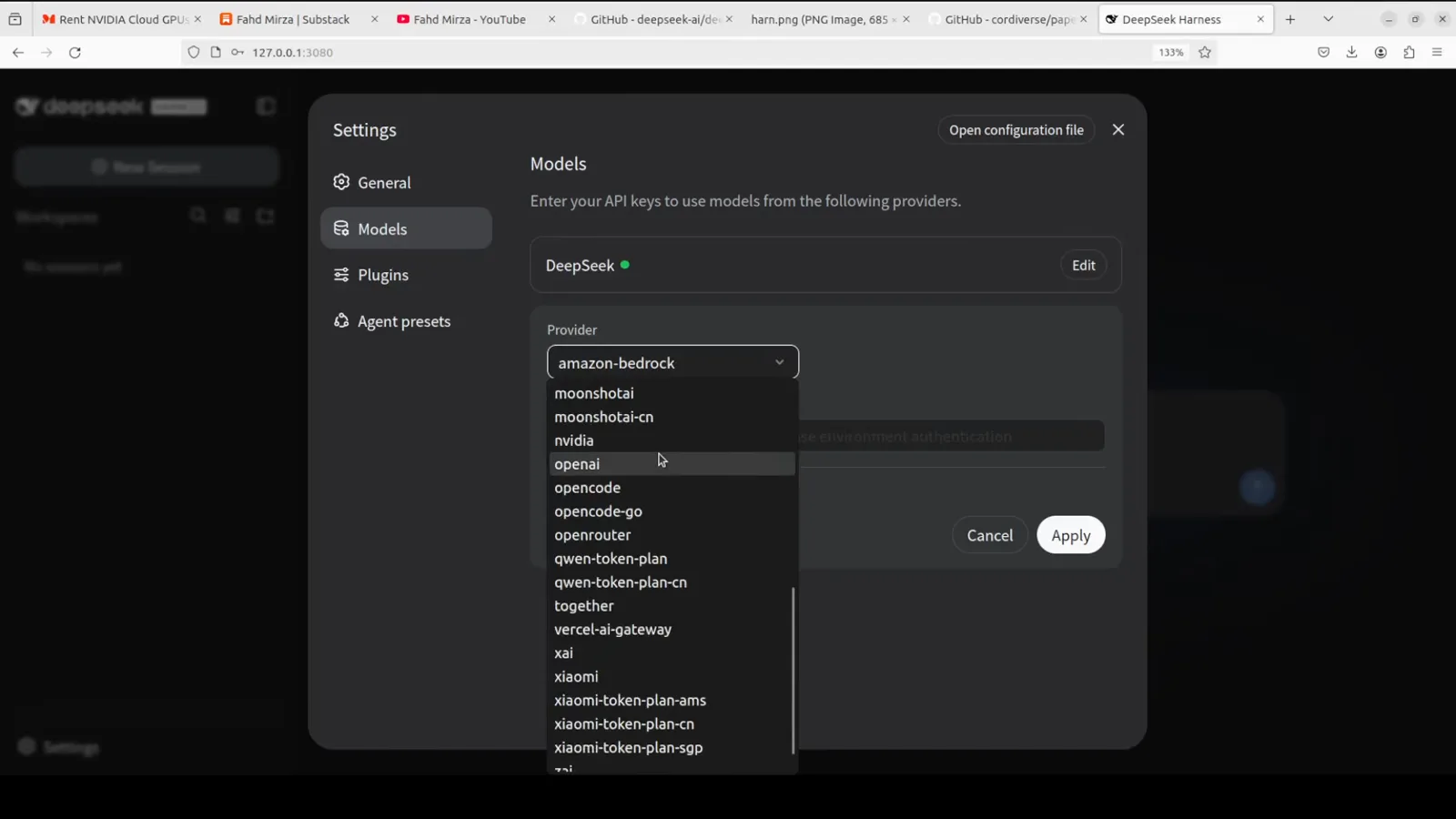This screenshot has height=819, width=1456.
Task: Open the Agent presets section
Action: click(406, 321)
